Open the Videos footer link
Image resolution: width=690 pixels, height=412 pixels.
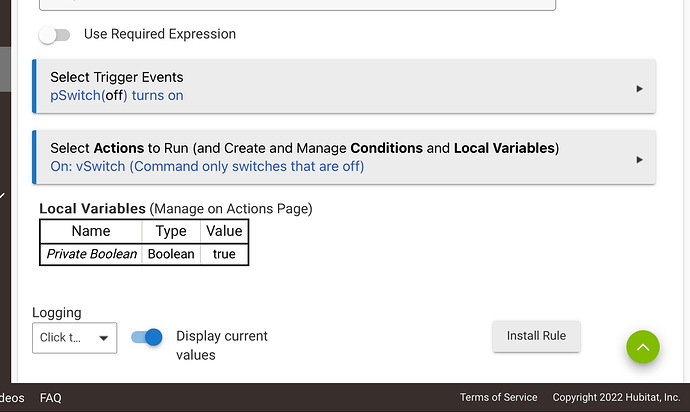pos(12,398)
